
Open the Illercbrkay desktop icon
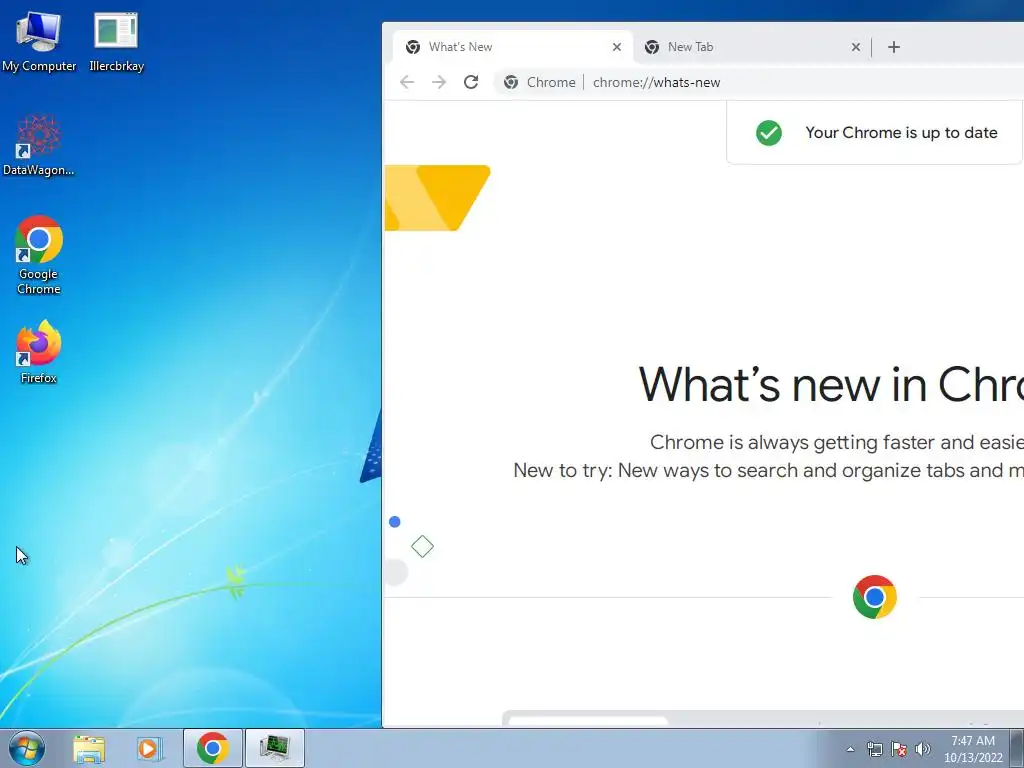[x=116, y=42]
